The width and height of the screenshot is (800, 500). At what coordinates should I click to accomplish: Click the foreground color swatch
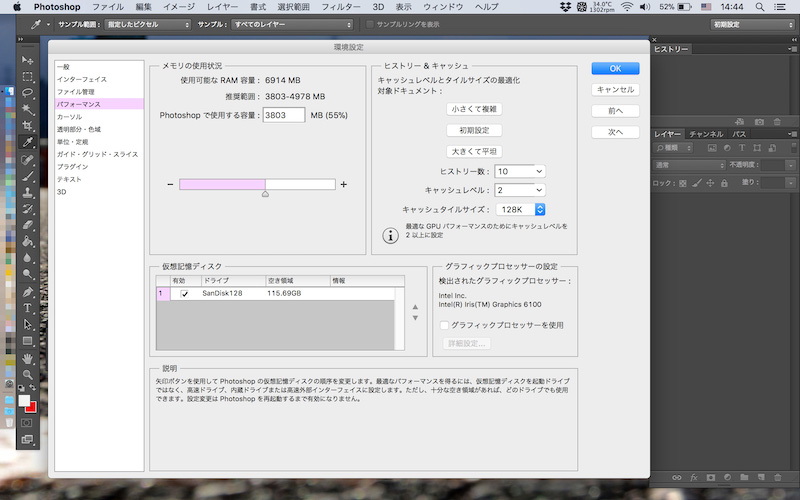[x=23, y=401]
